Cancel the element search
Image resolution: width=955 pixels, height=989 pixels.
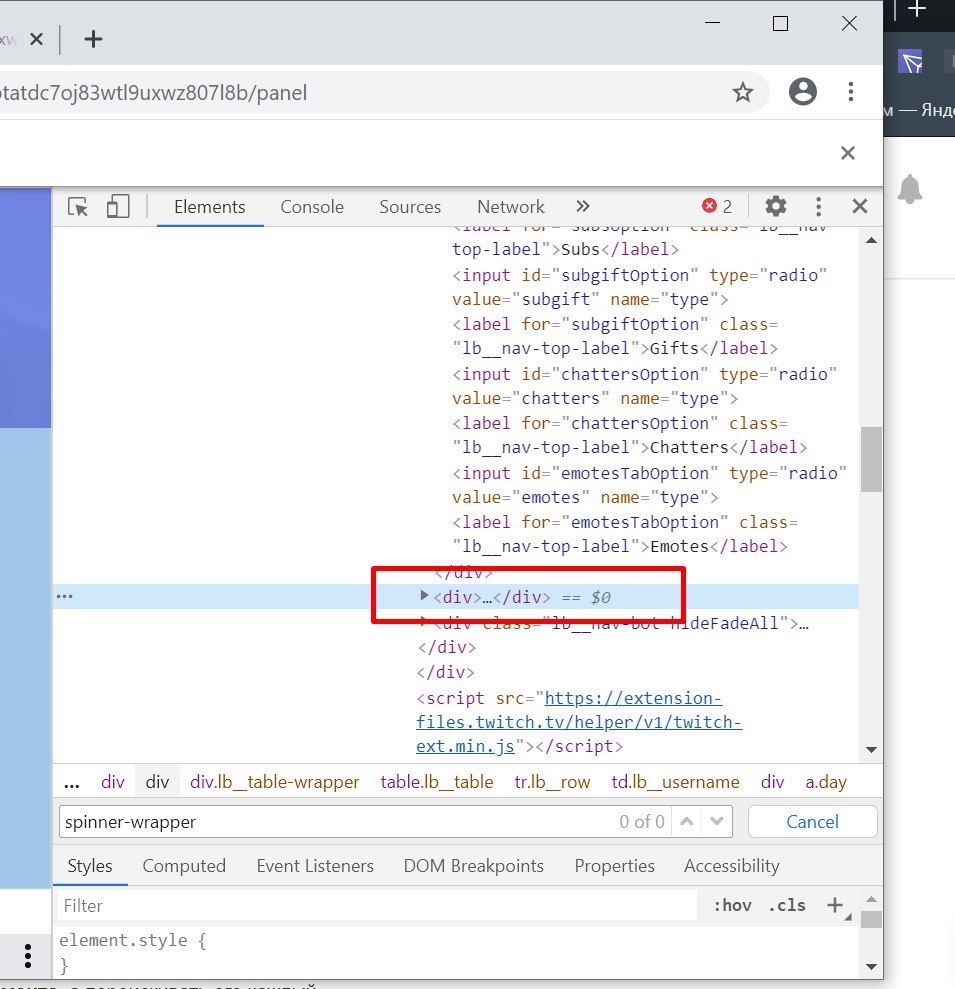tap(812, 822)
